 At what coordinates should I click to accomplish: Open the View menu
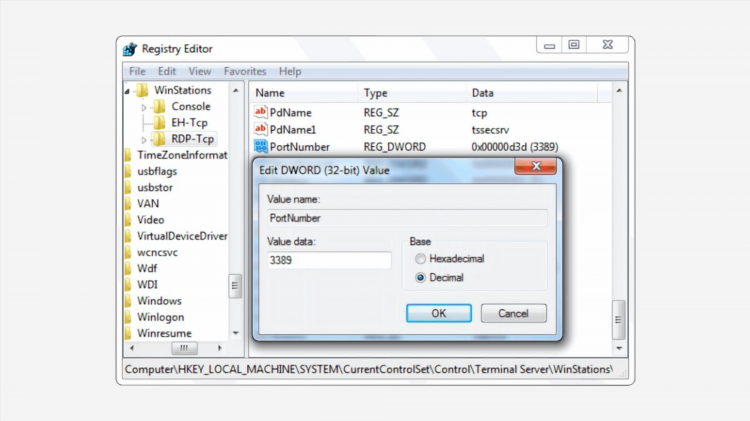click(x=199, y=71)
